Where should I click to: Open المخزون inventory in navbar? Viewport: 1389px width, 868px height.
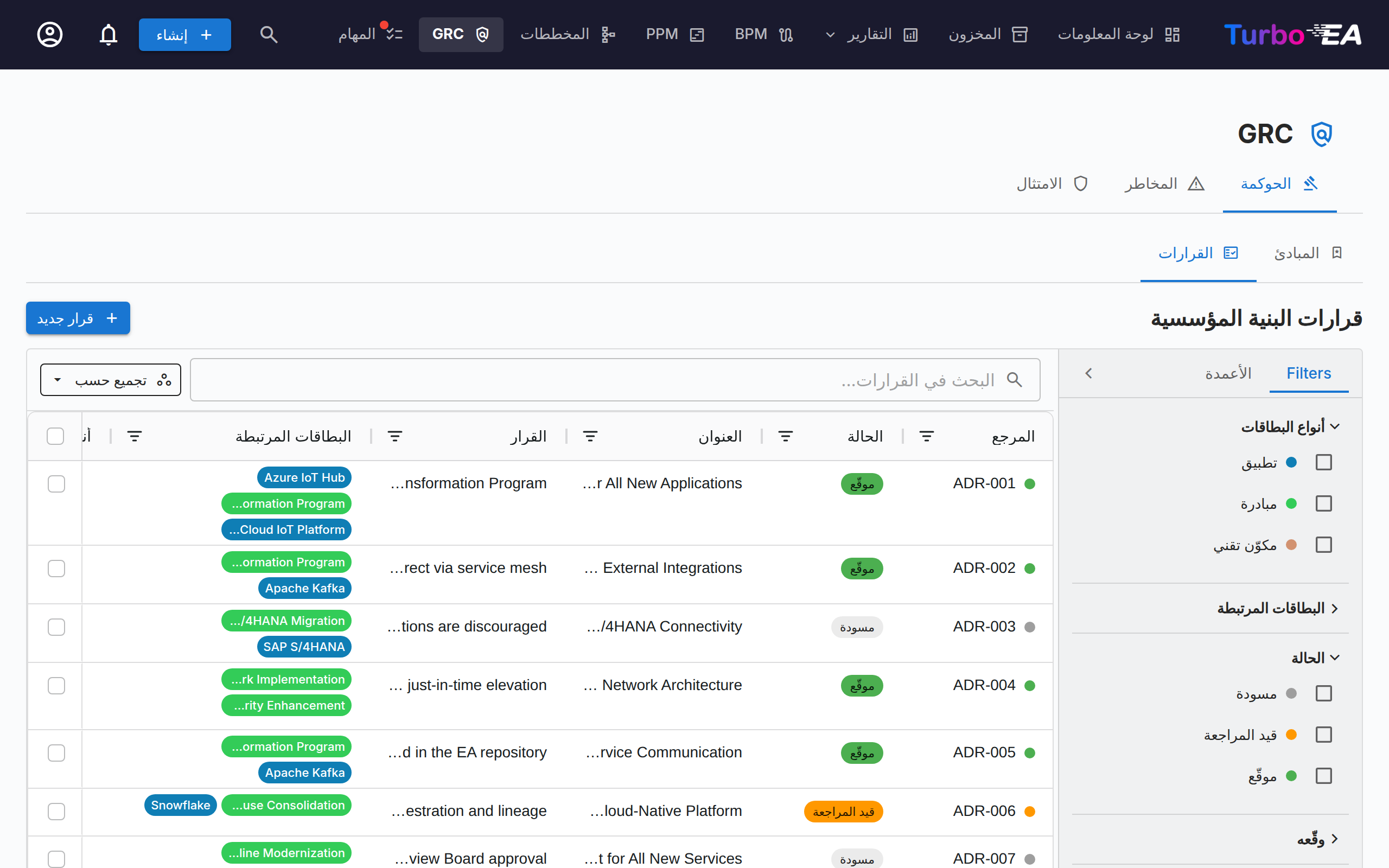pyautogui.click(x=988, y=34)
